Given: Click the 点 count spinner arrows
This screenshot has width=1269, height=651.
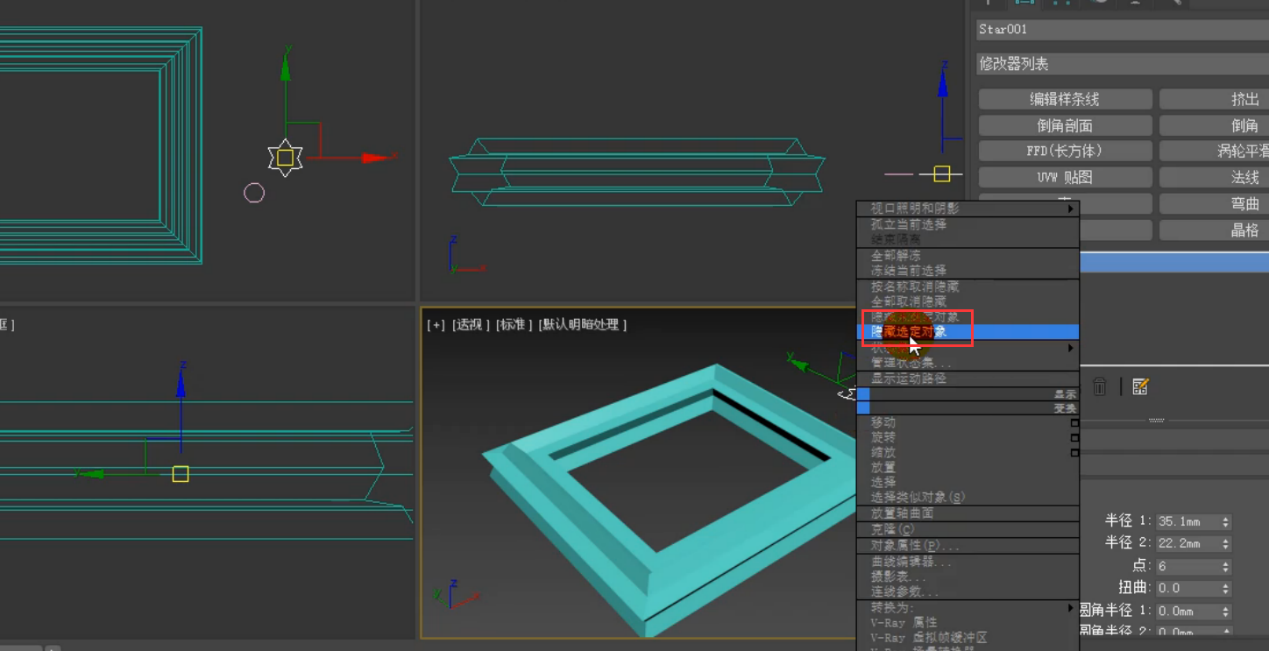Looking at the screenshot, I should [x=1226, y=566].
